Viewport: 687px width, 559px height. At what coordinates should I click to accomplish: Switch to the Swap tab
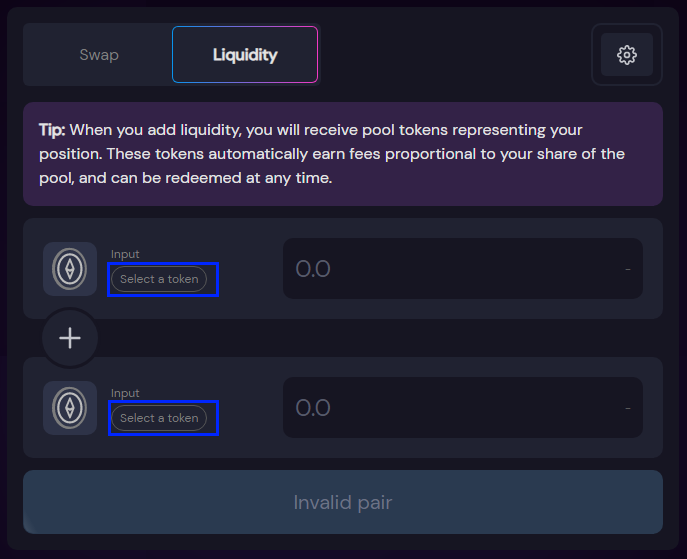point(99,55)
